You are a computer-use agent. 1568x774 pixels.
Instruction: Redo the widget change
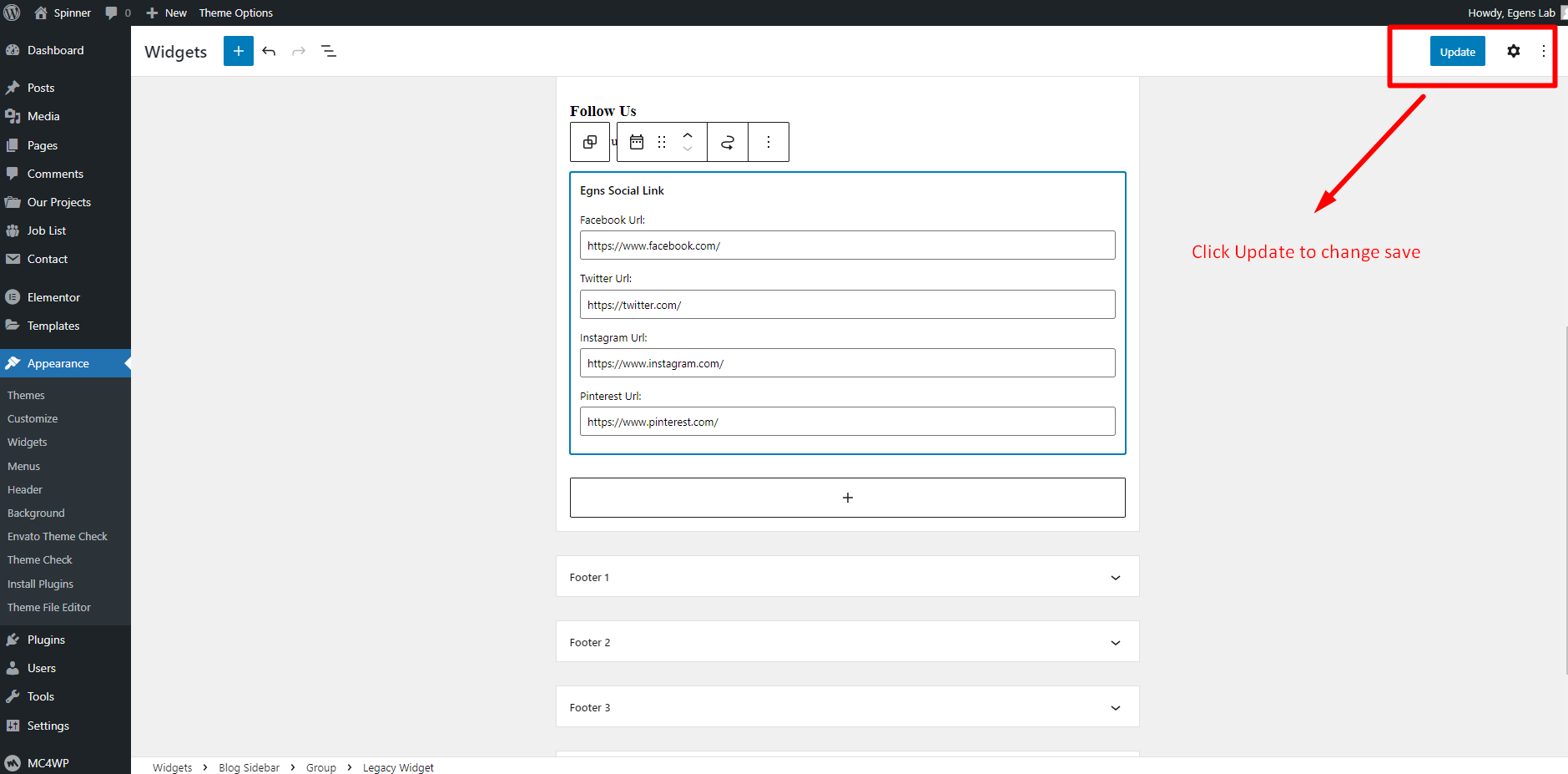[299, 51]
